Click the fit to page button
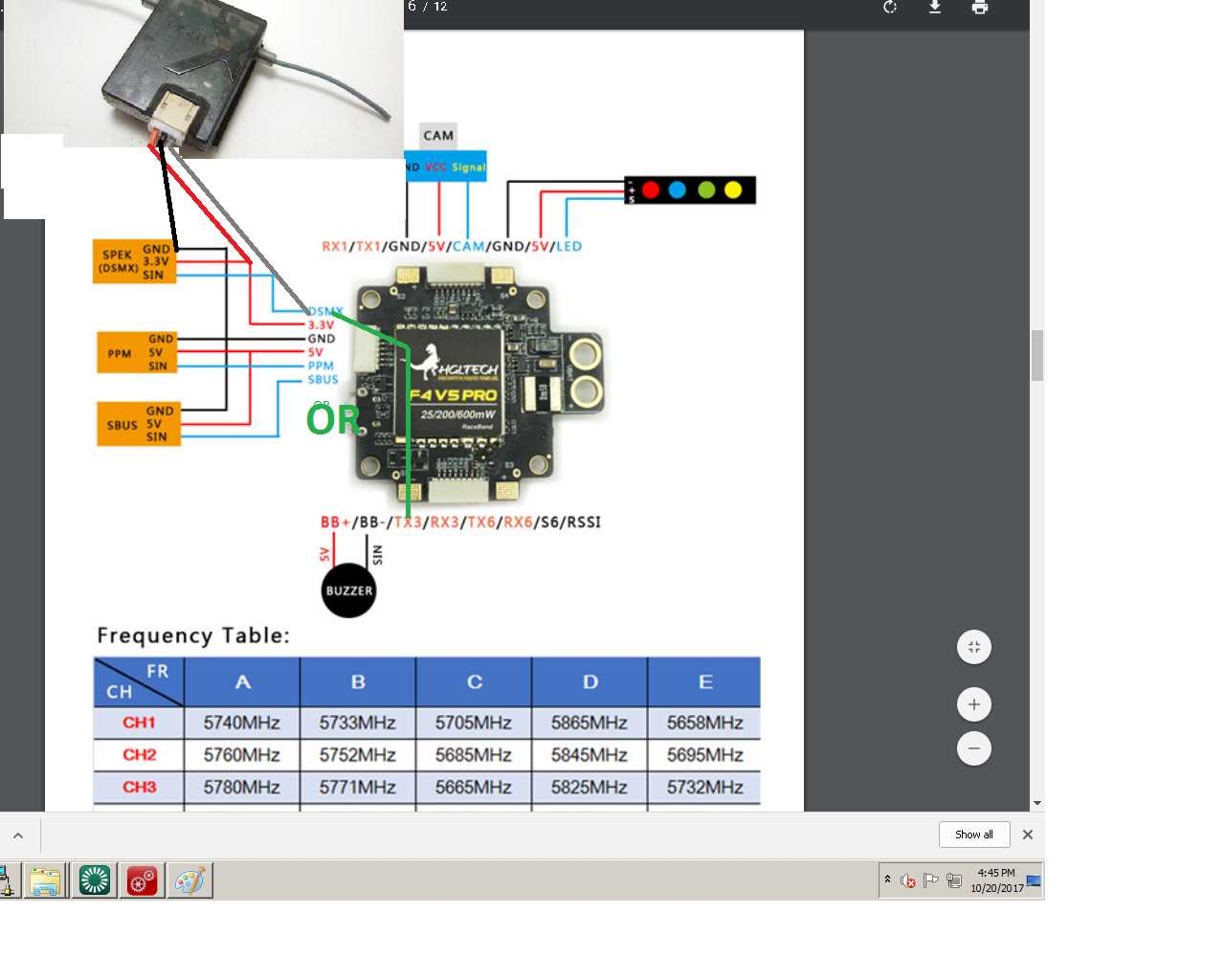This screenshot has width=1225, height=980. (974, 647)
